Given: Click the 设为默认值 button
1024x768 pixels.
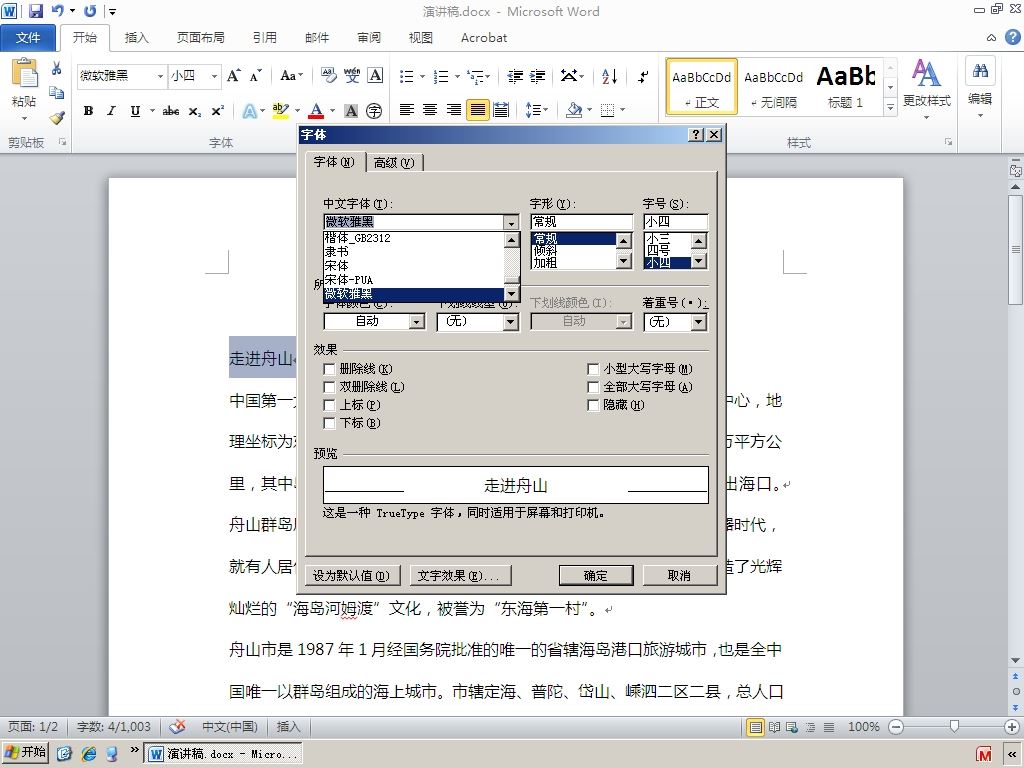Looking at the screenshot, I should (351, 575).
